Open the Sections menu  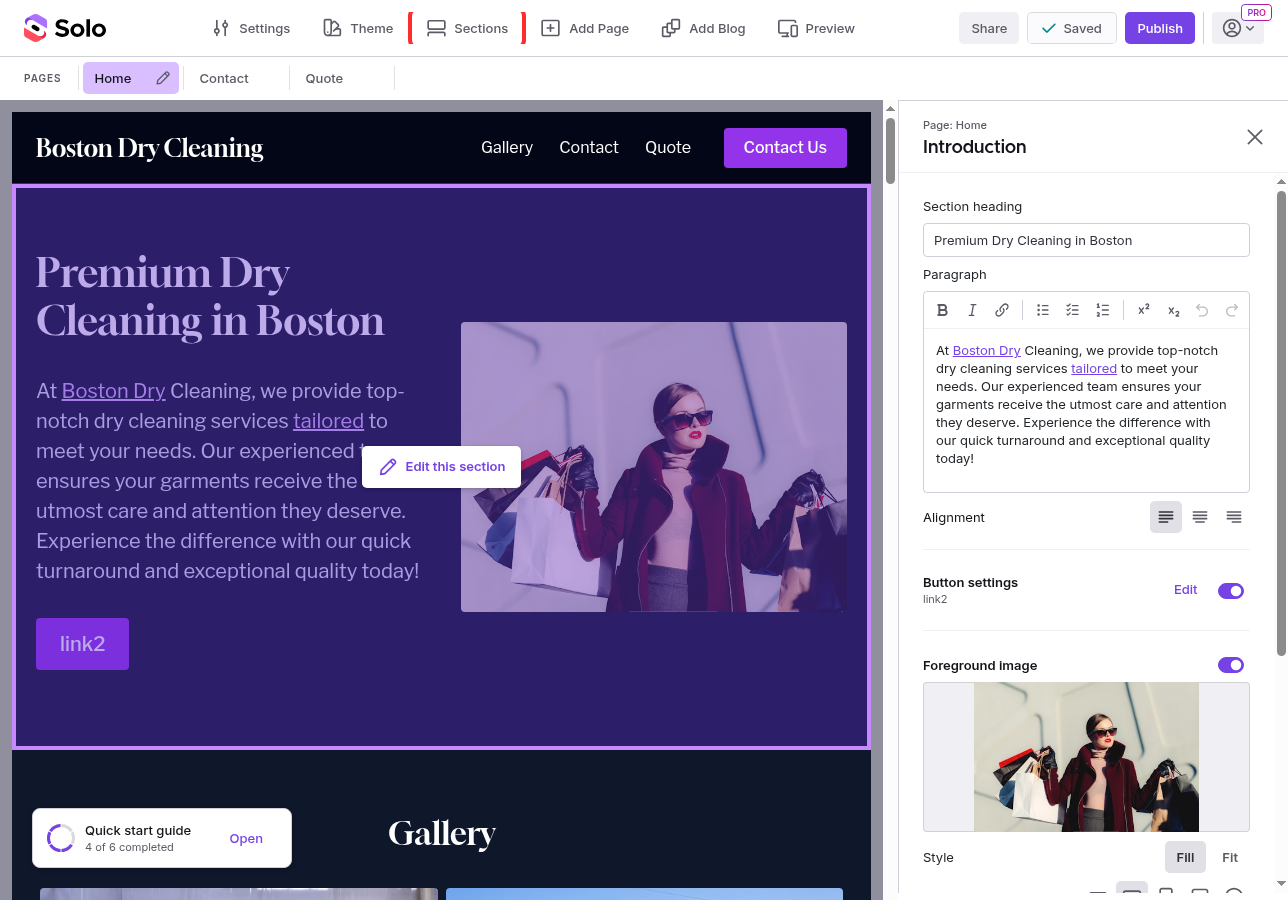pos(467,28)
